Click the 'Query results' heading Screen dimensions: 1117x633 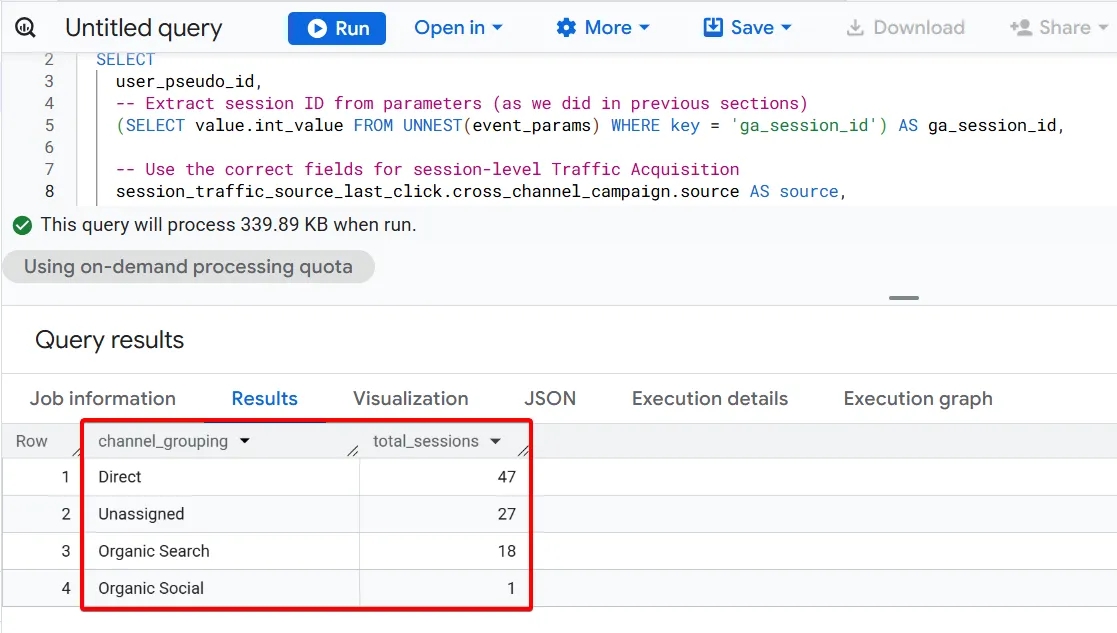point(110,340)
